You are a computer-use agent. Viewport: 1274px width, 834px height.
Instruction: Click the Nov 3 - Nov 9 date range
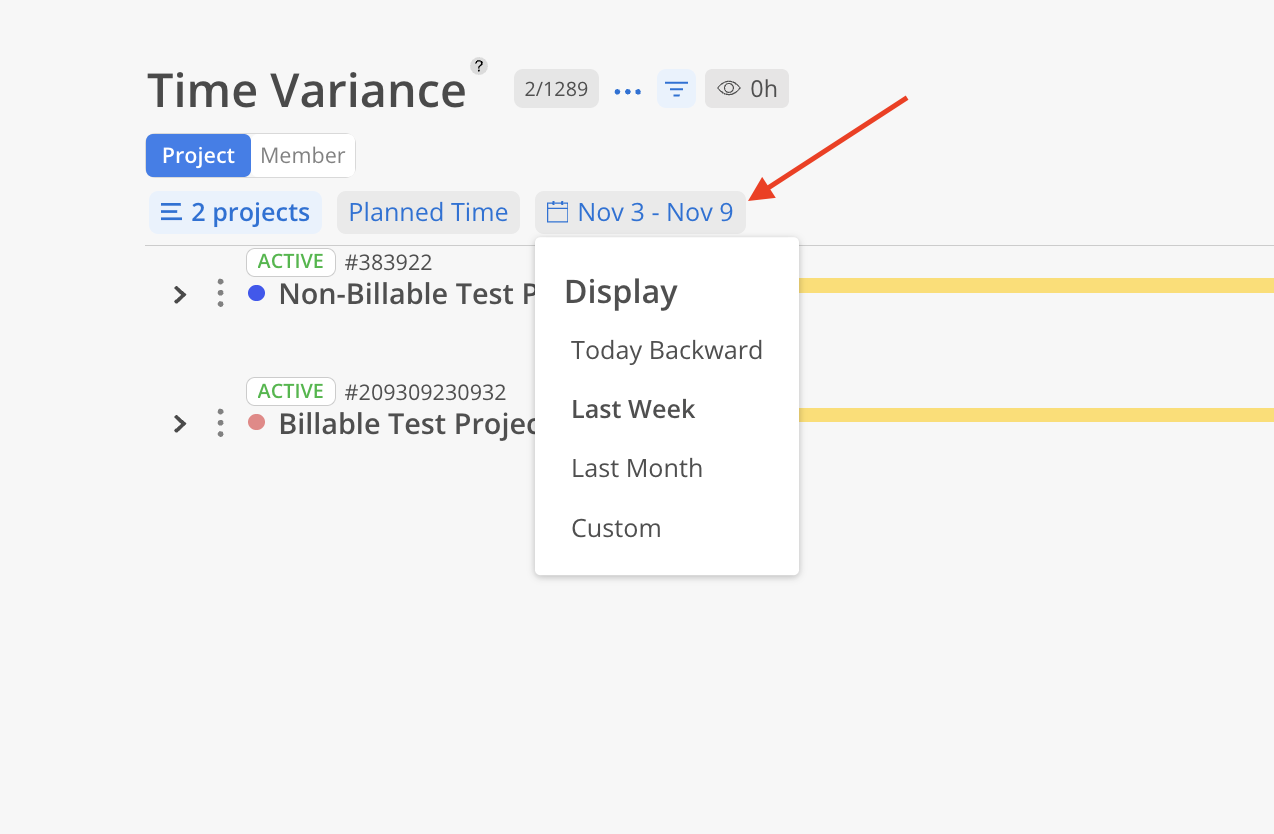pyautogui.click(x=640, y=213)
